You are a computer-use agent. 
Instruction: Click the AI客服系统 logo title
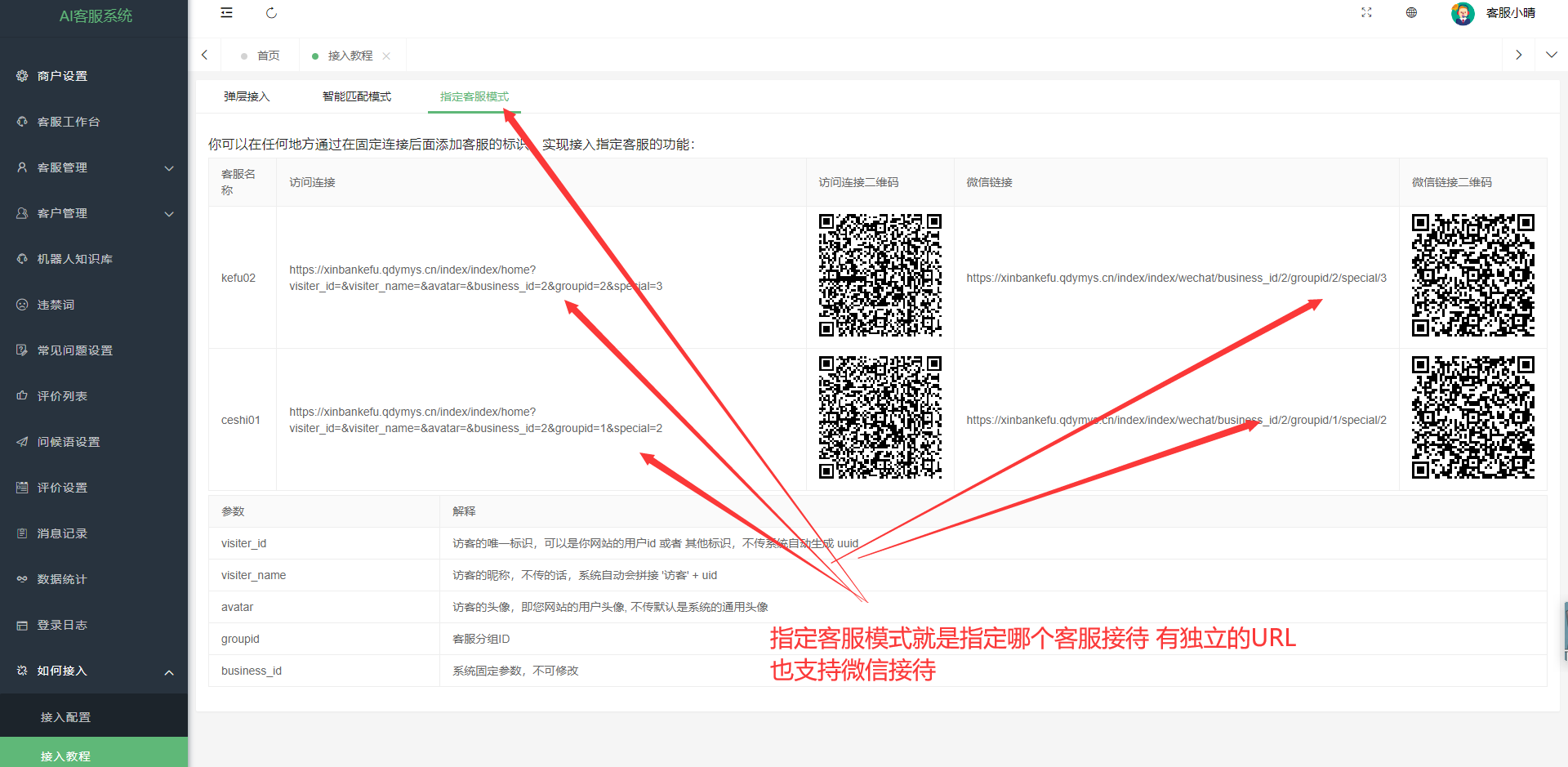96,16
